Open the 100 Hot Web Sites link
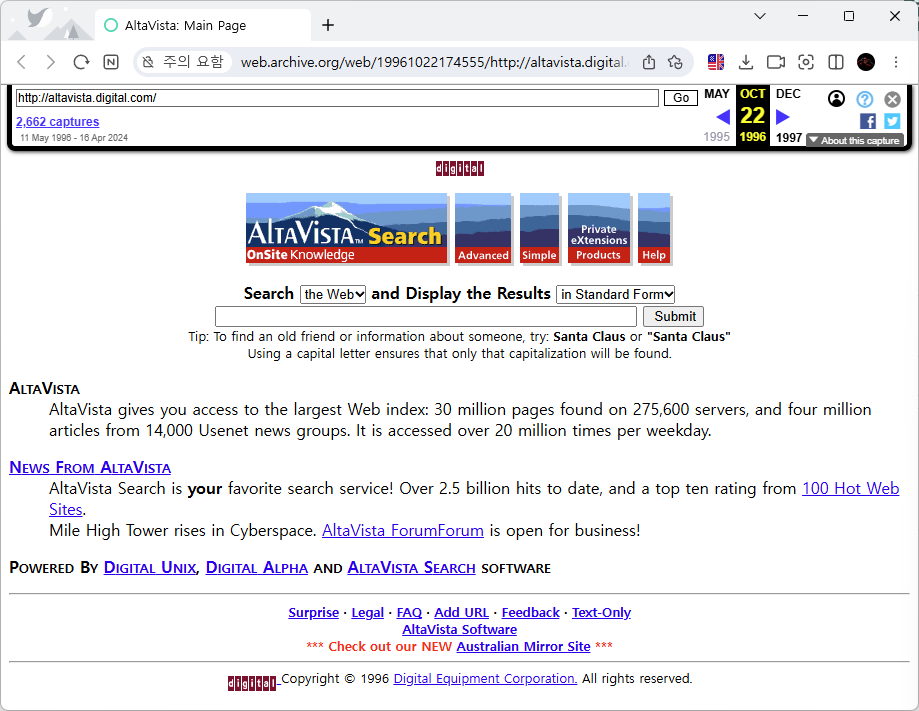Image resolution: width=919 pixels, height=711 pixels. pos(850,489)
